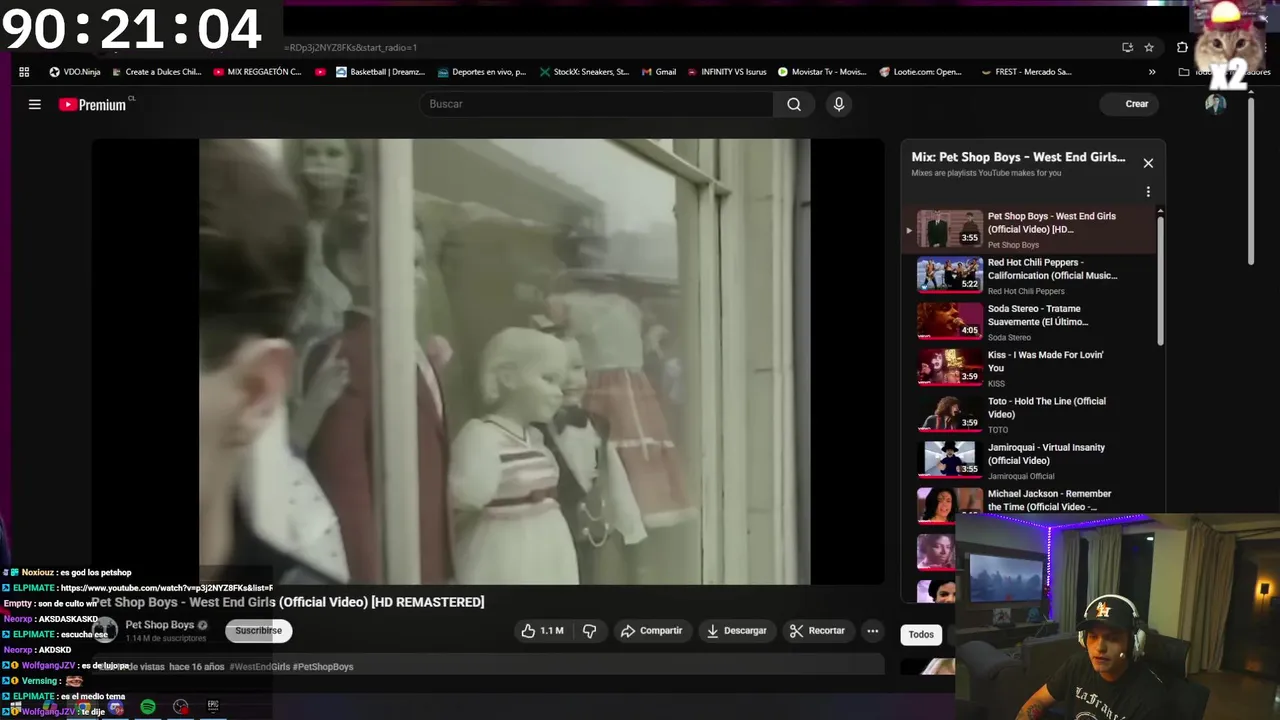Play Red Hot Chili Peppers Californication thumbnail

pyautogui.click(x=950, y=275)
